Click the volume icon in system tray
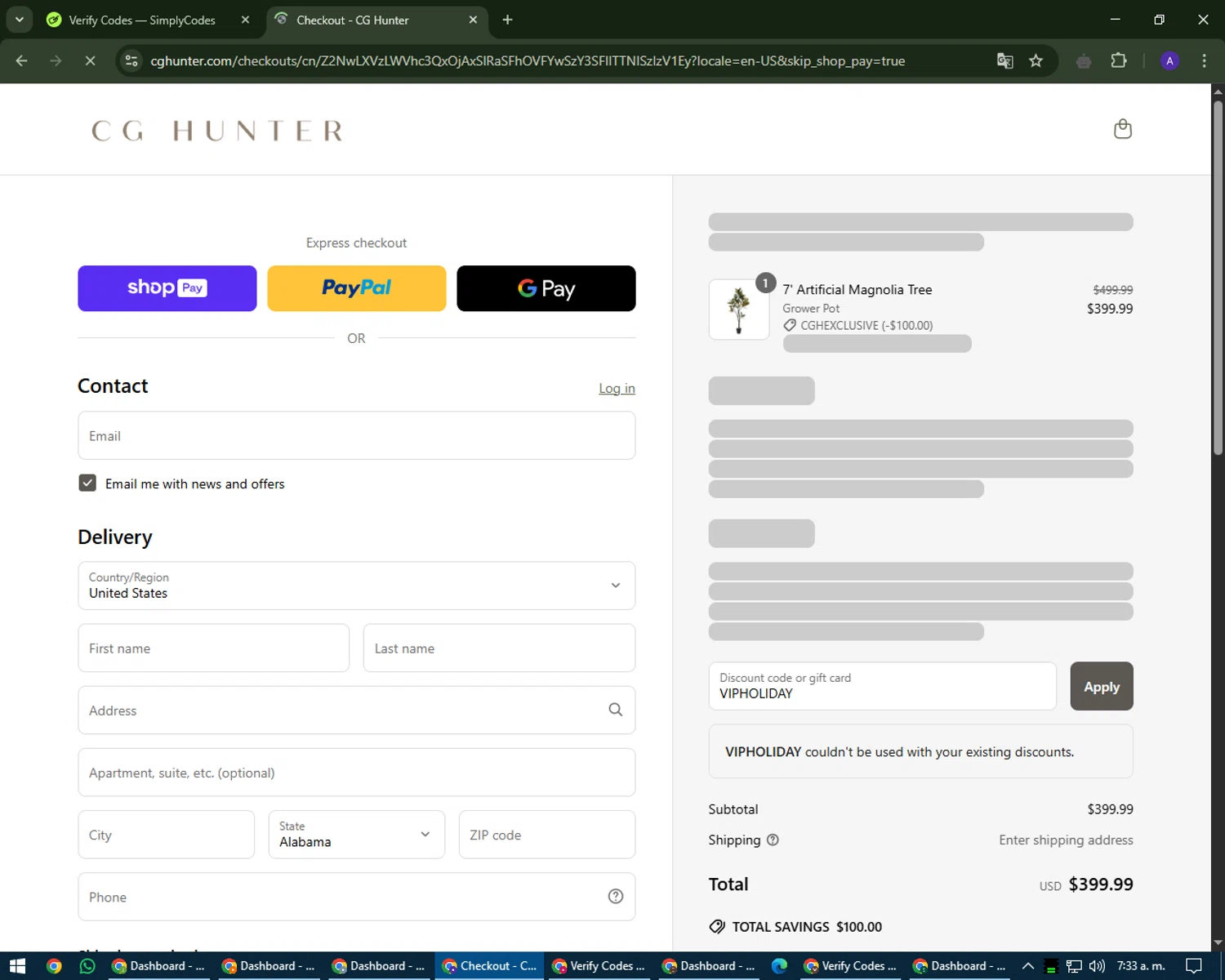1225x980 pixels. point(1097,966)
